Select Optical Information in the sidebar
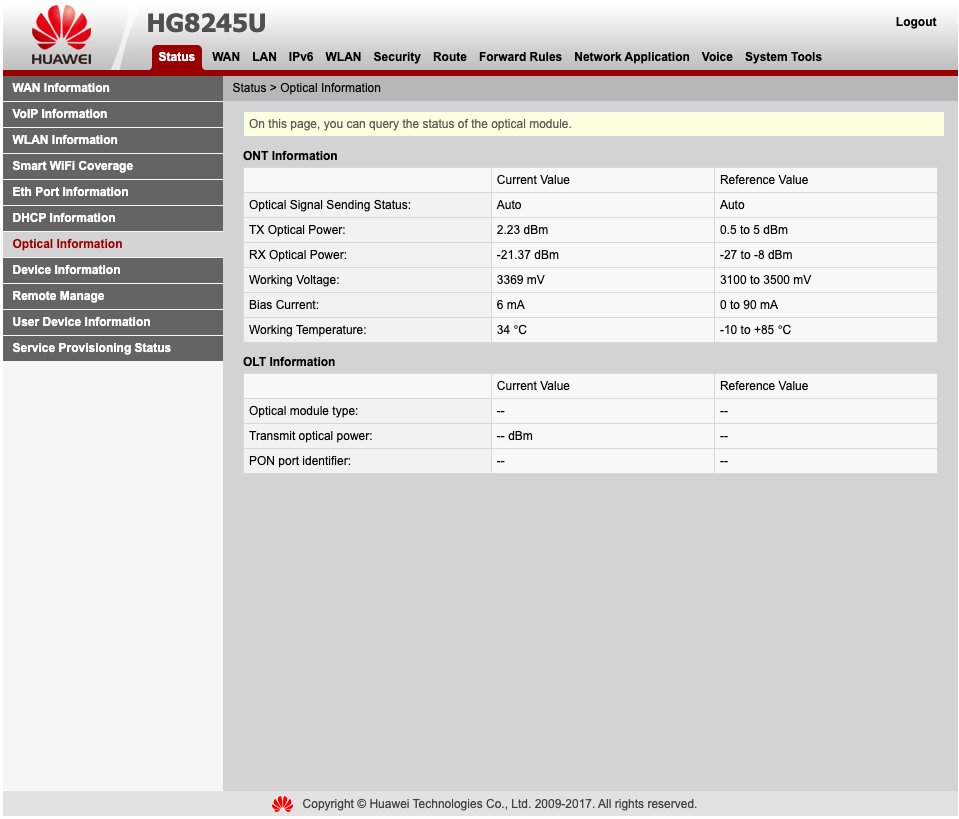This screenshot has width=959, height=819. 113,244
